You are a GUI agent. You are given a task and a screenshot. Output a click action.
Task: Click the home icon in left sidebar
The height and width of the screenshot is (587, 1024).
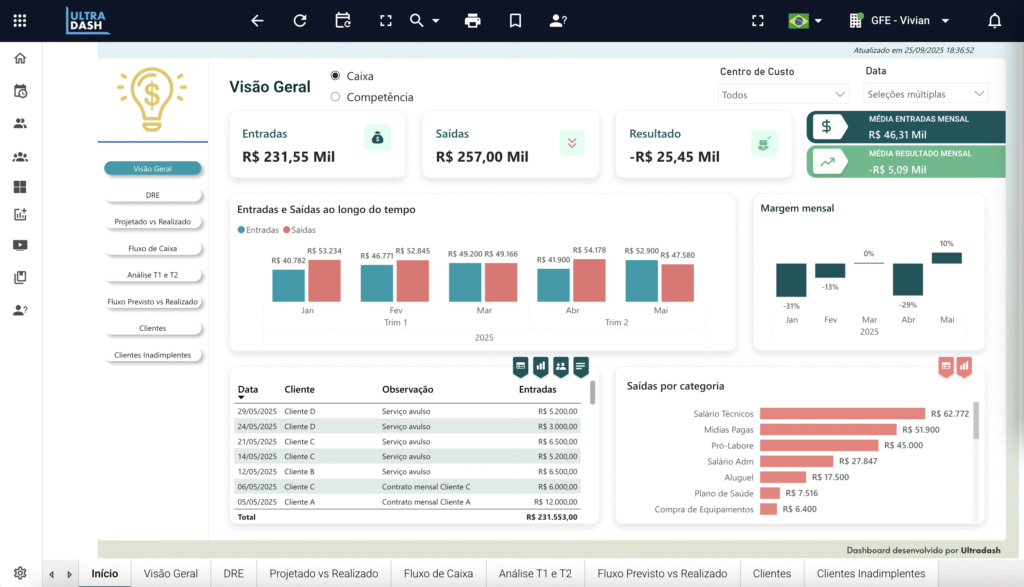coord(20,58)
